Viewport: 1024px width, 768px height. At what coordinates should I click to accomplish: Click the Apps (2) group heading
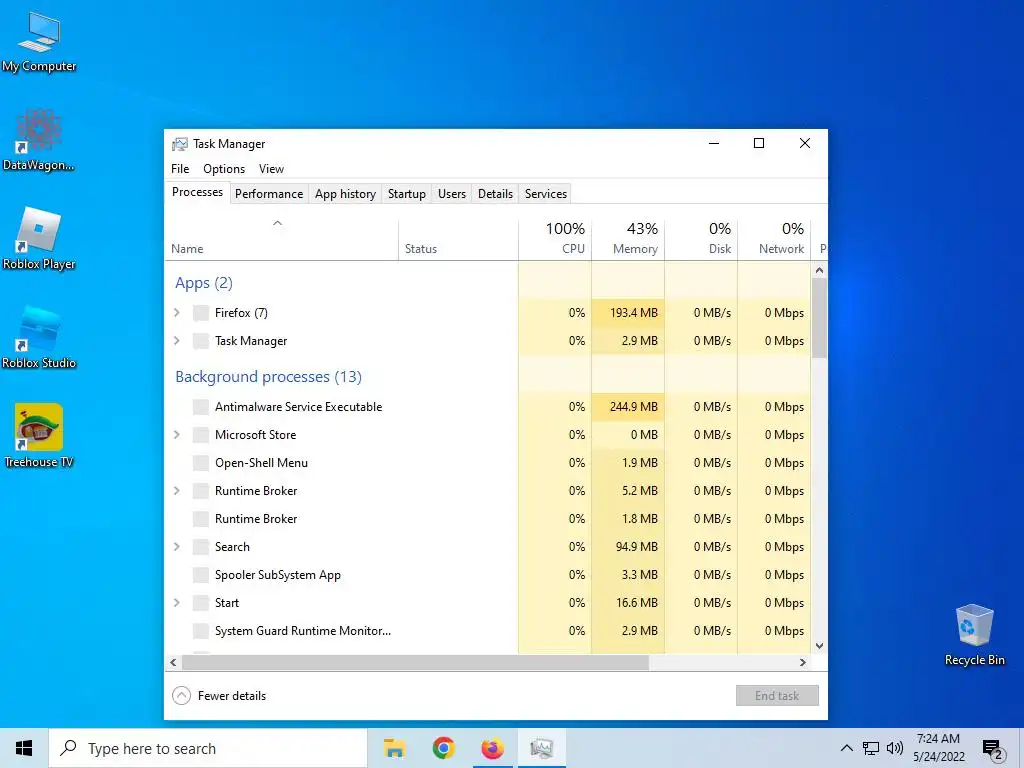[204, 283]
